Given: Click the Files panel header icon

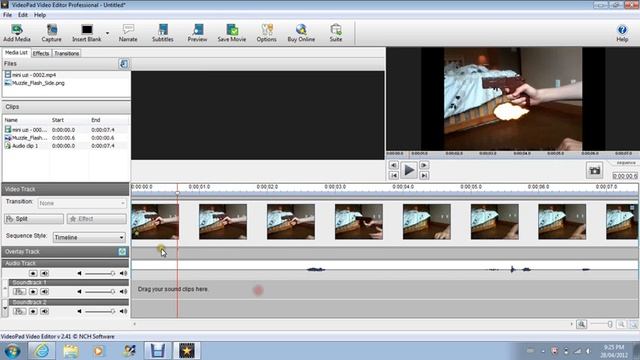Looking at the screenshot, I should [124, 64].
